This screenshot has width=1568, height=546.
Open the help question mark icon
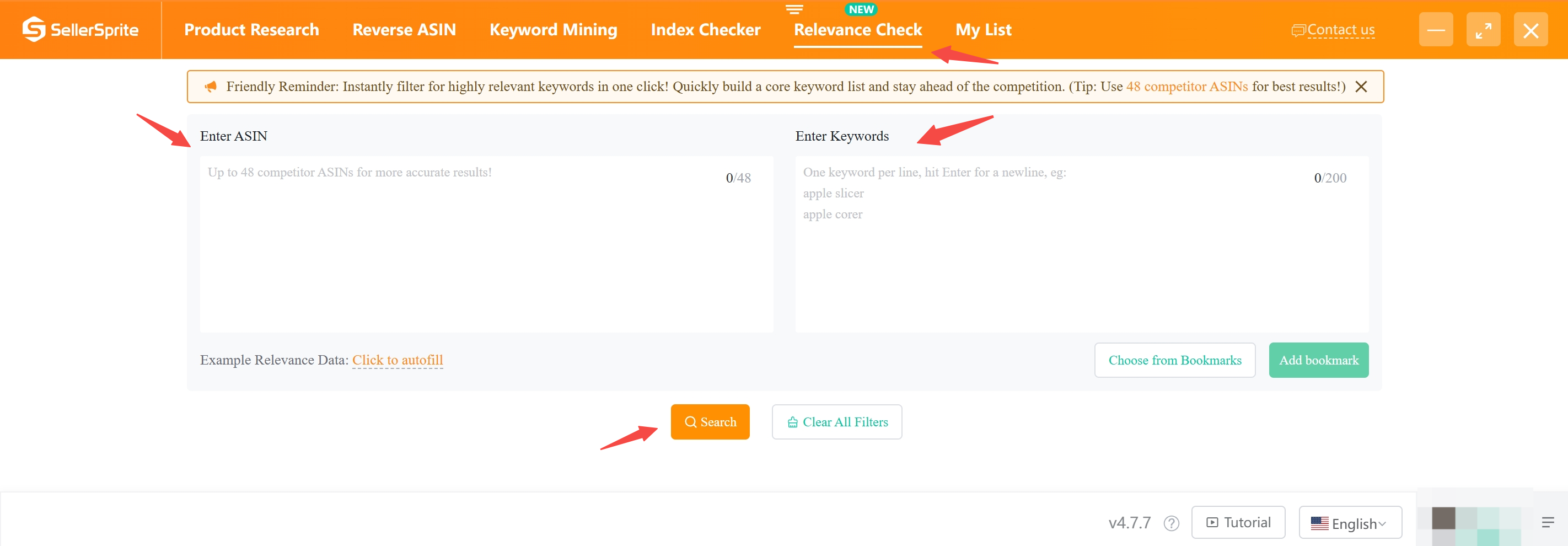click(x=1171, y=523)
